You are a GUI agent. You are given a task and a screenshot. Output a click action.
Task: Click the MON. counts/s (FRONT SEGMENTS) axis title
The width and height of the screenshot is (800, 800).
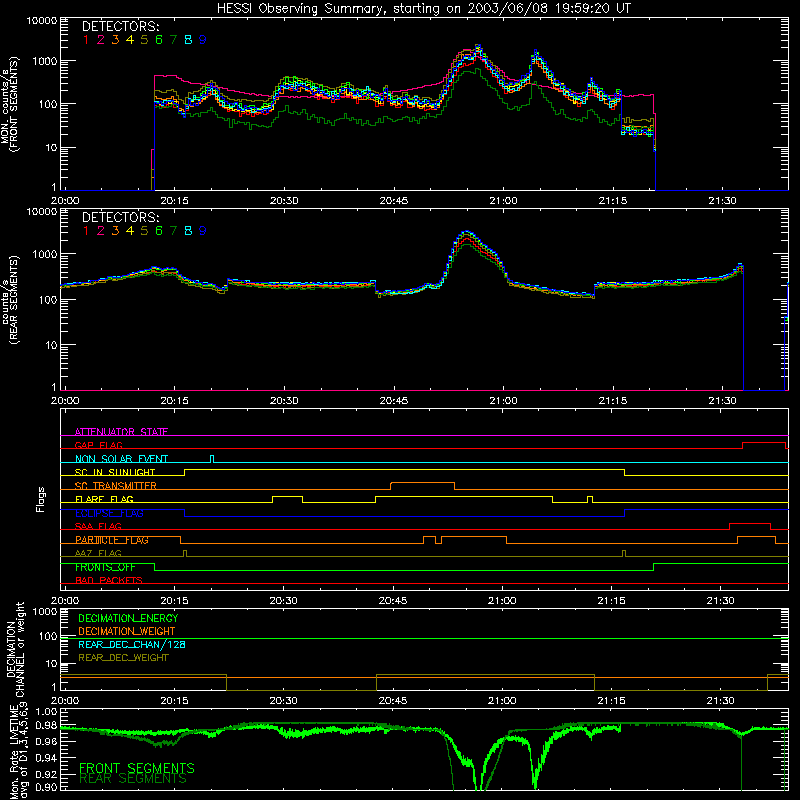(x=10, y=105)
